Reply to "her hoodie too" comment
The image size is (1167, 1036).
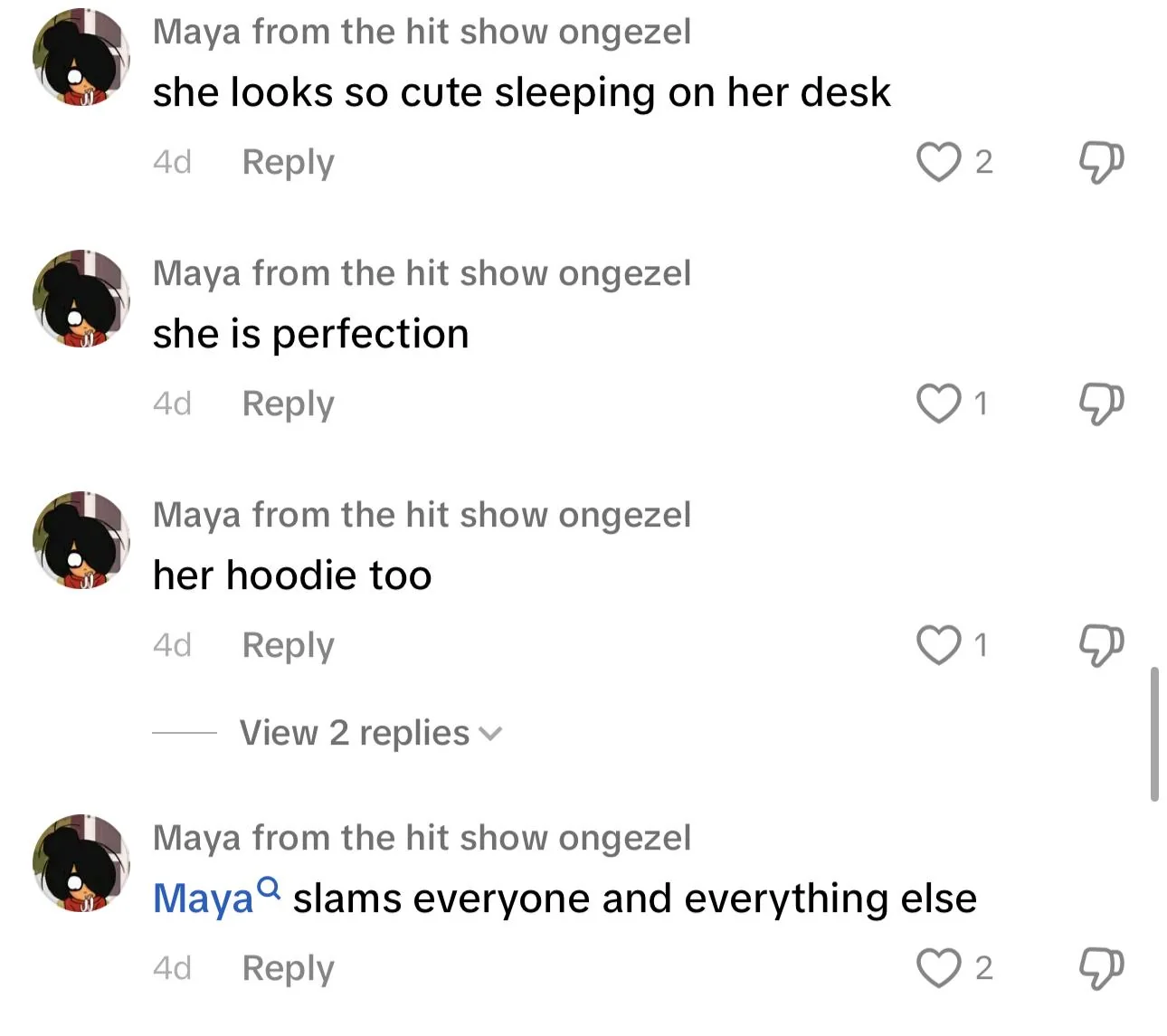pyautogui.click(x=288, y=645)
